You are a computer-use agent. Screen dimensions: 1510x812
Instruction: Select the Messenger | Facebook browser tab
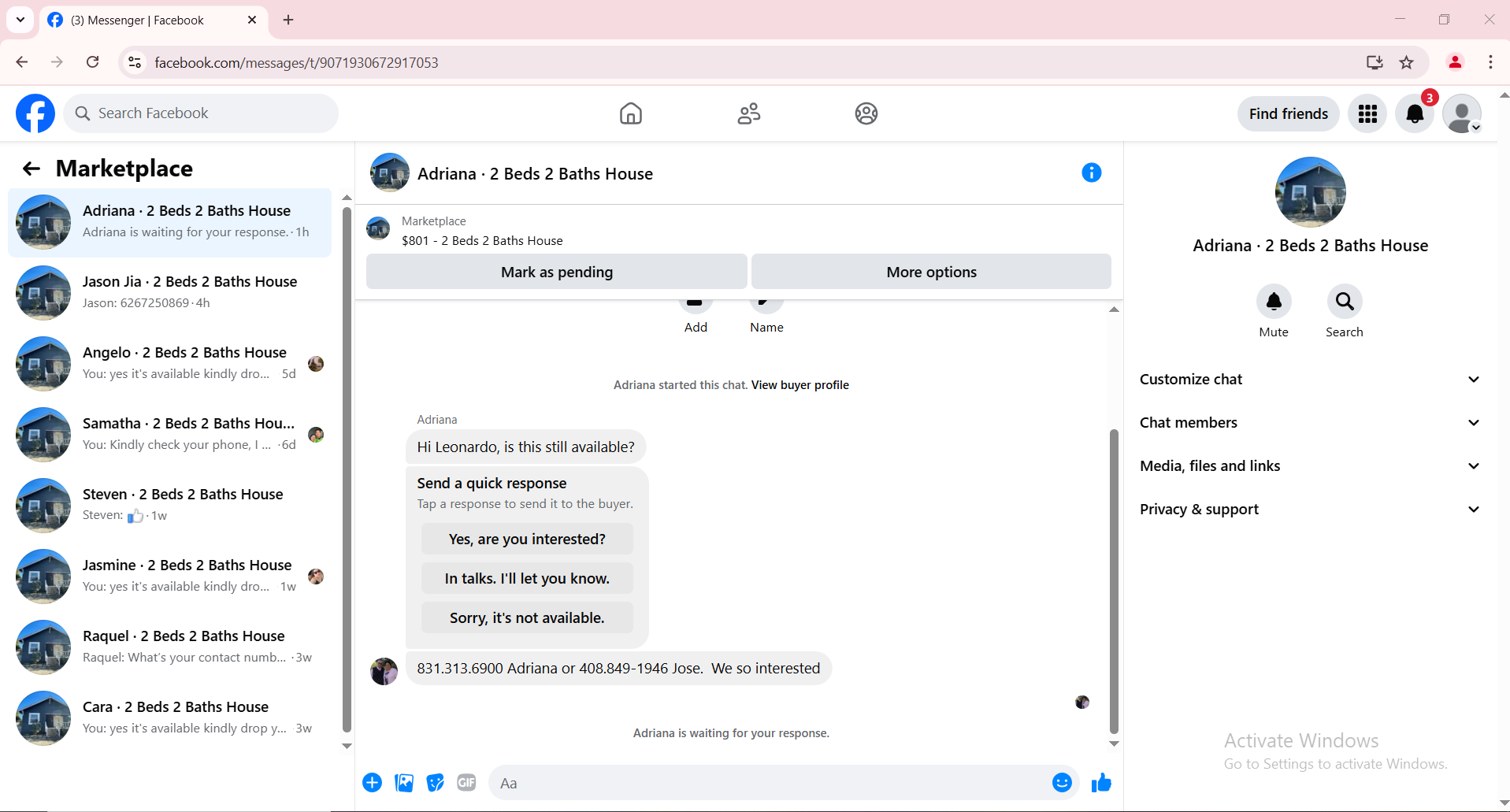pyautogui.click(x=152, y=20)
